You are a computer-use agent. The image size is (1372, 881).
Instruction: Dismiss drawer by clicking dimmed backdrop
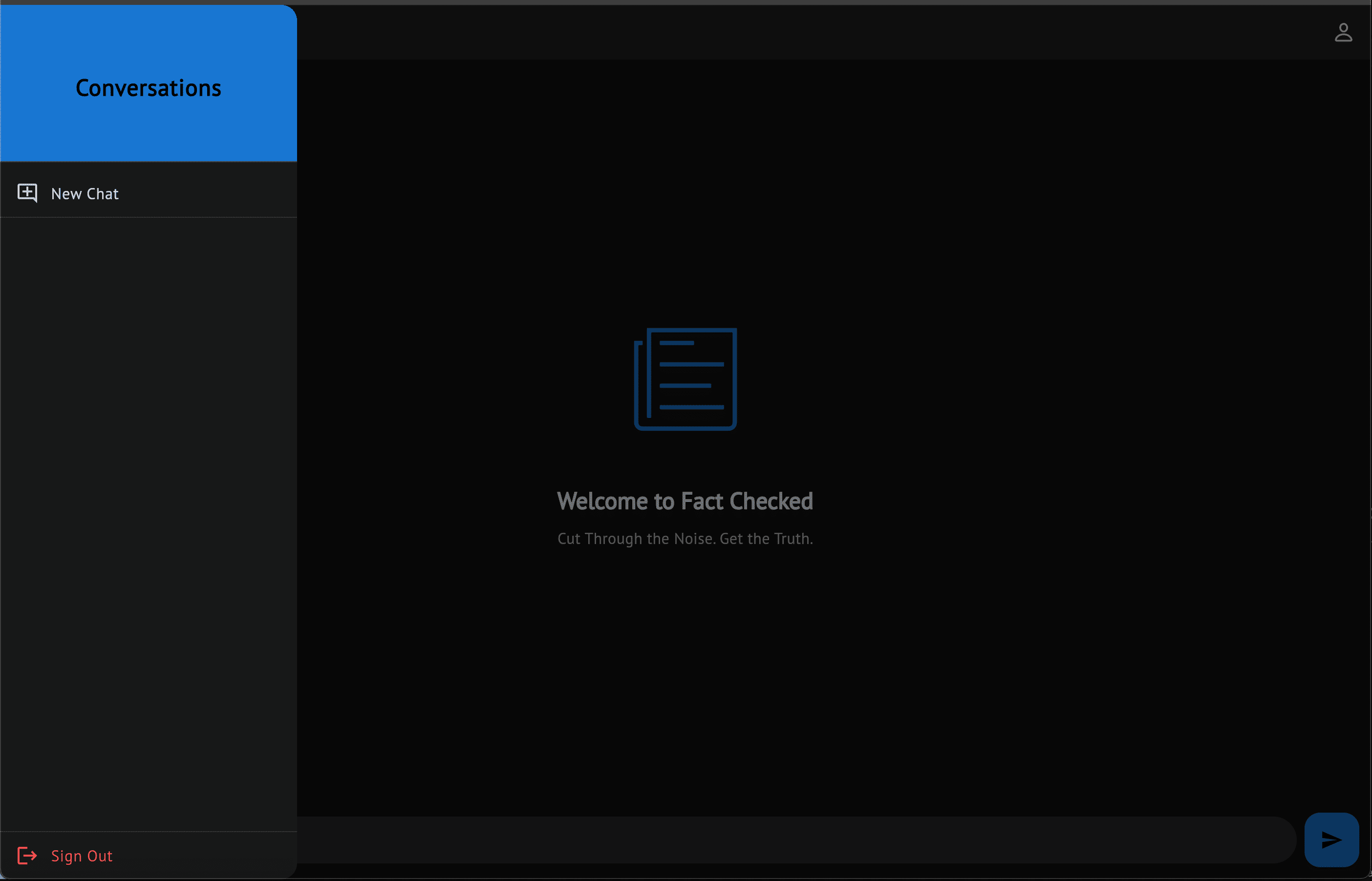973,229
